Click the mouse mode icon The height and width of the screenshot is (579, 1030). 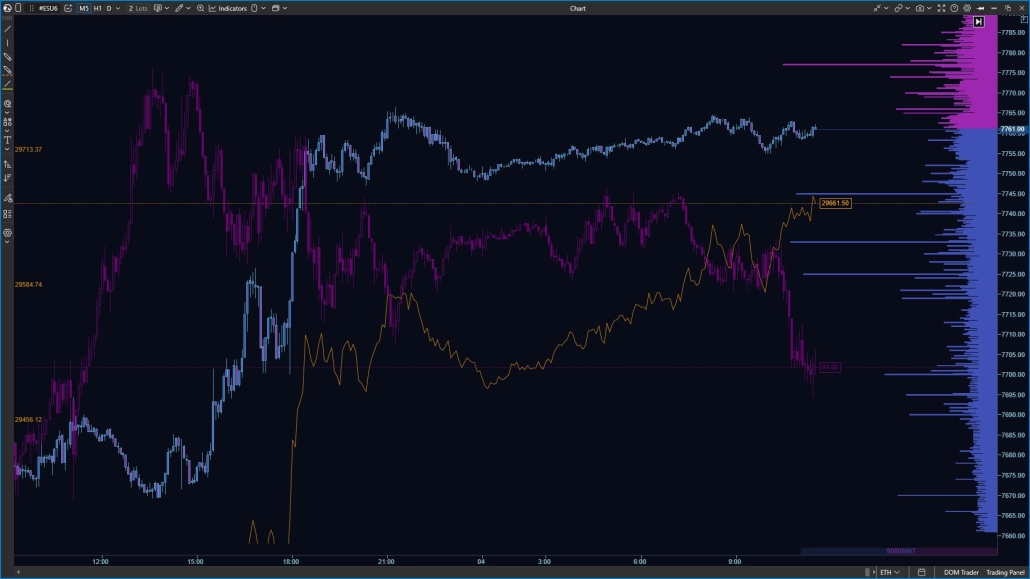[254, 9]
